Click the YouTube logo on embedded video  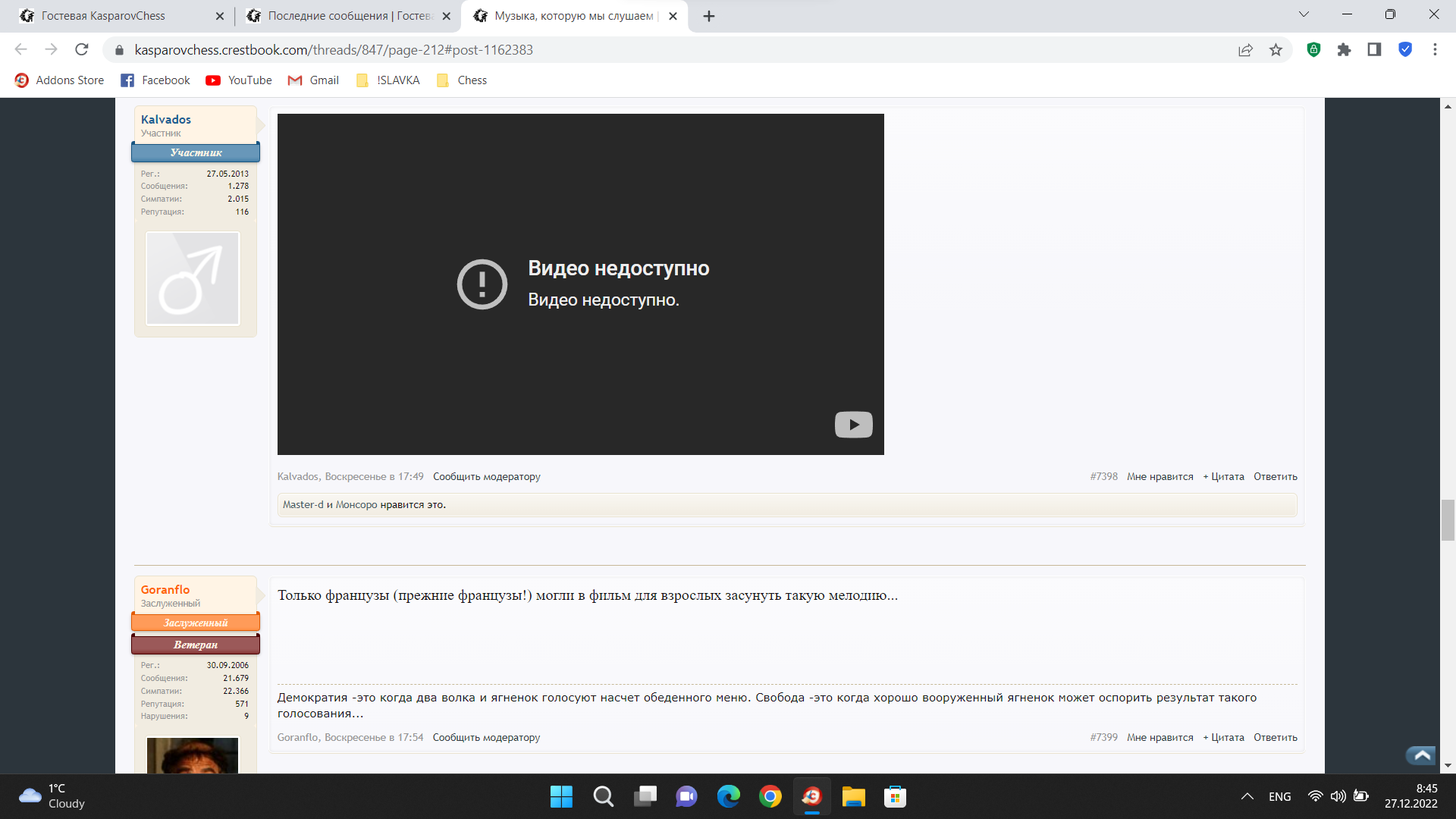click(853, 425)
